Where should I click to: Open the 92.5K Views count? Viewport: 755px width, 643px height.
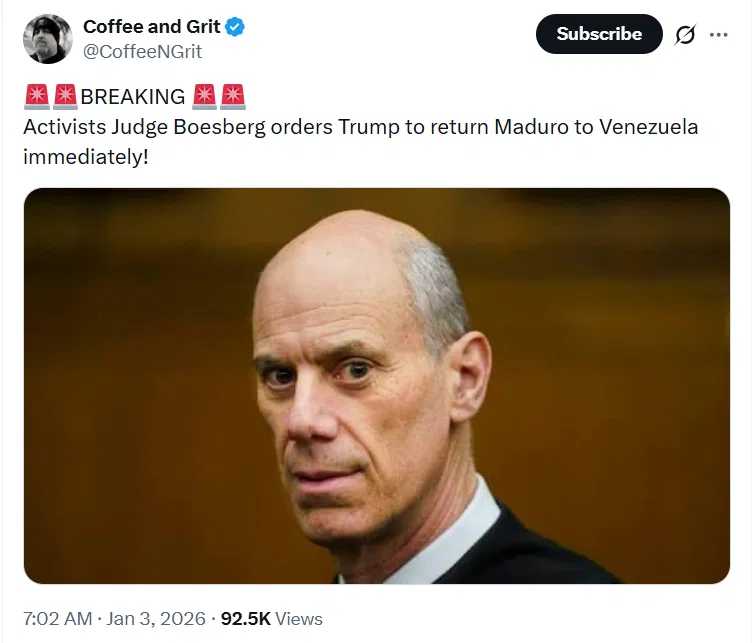272,618
